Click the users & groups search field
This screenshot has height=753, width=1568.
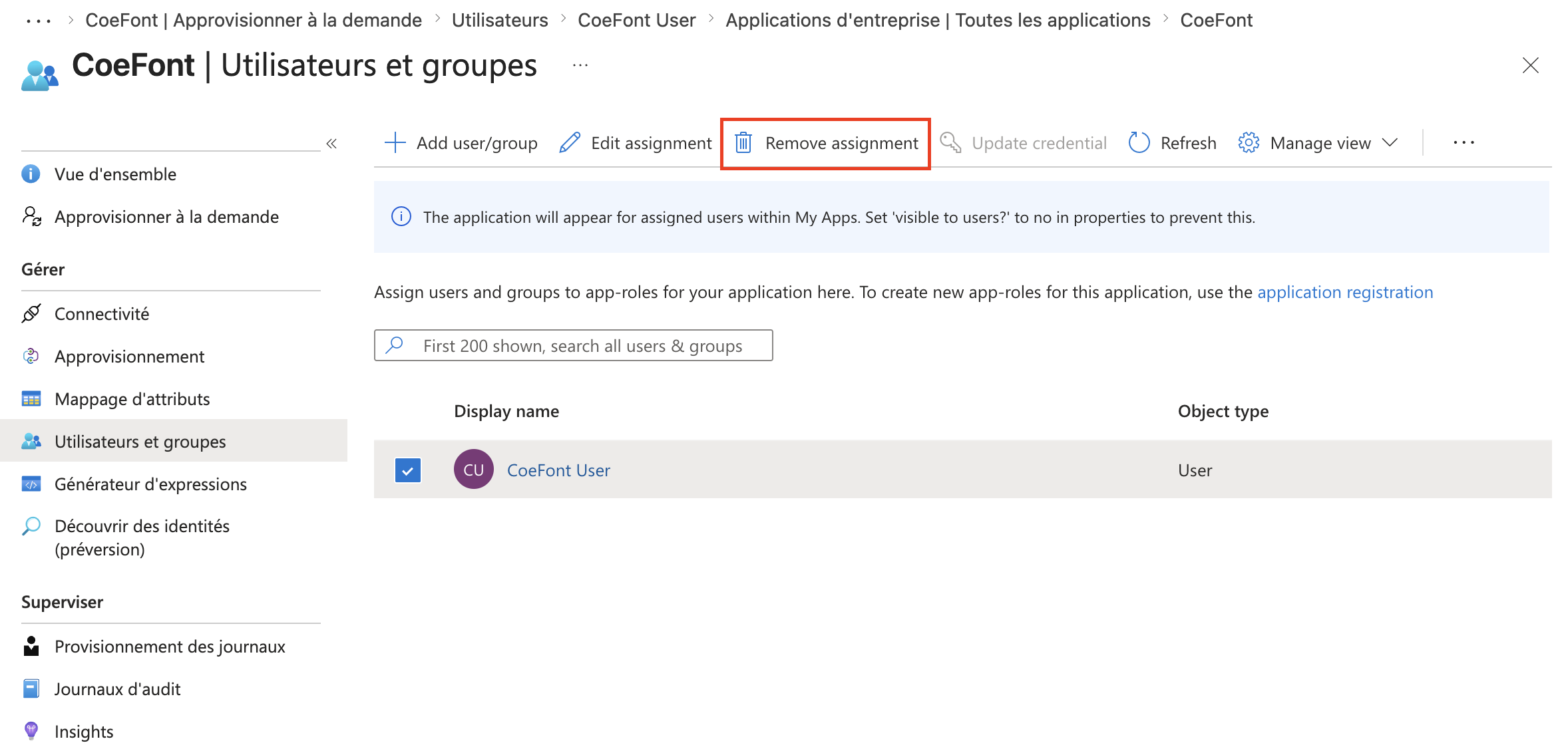pos(574,345)
